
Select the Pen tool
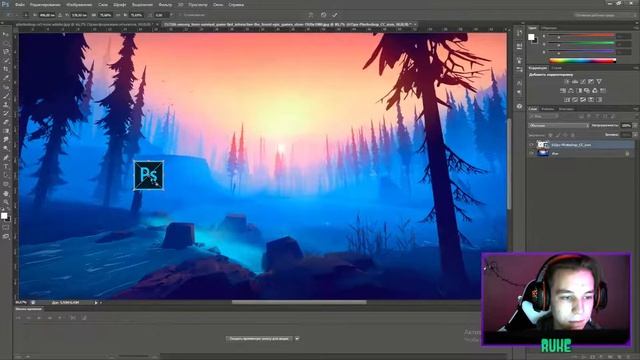coord(5,158)
